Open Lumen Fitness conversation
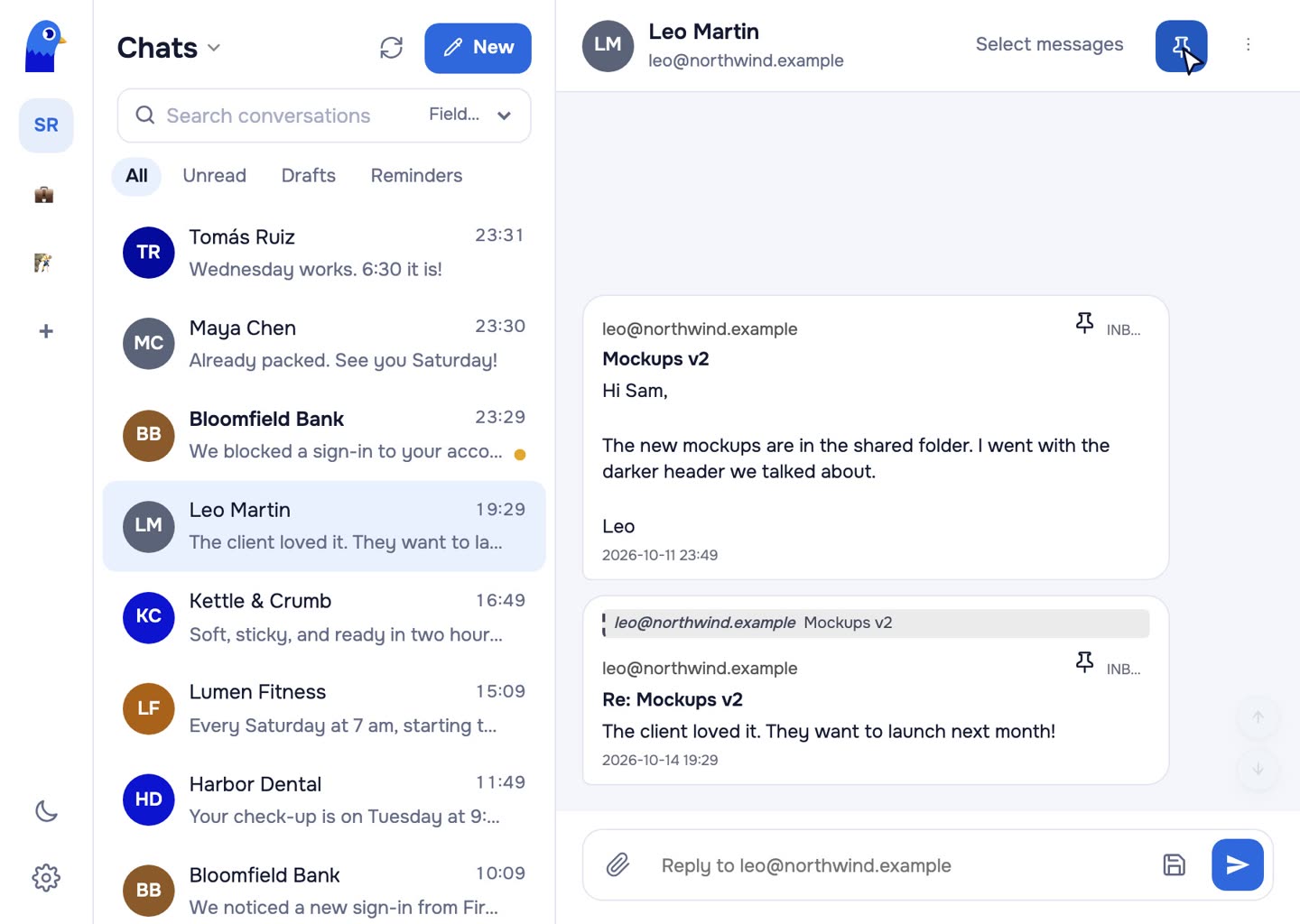This screenshot has width=1300, height=924. (x=324, y=708)
